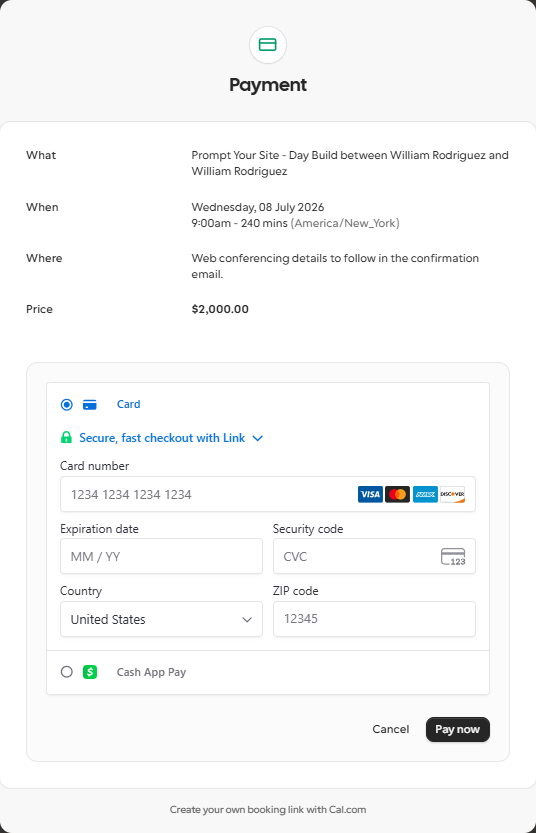Select the Cash App Pay radio button
536x833 pixels.
[66, 672]
